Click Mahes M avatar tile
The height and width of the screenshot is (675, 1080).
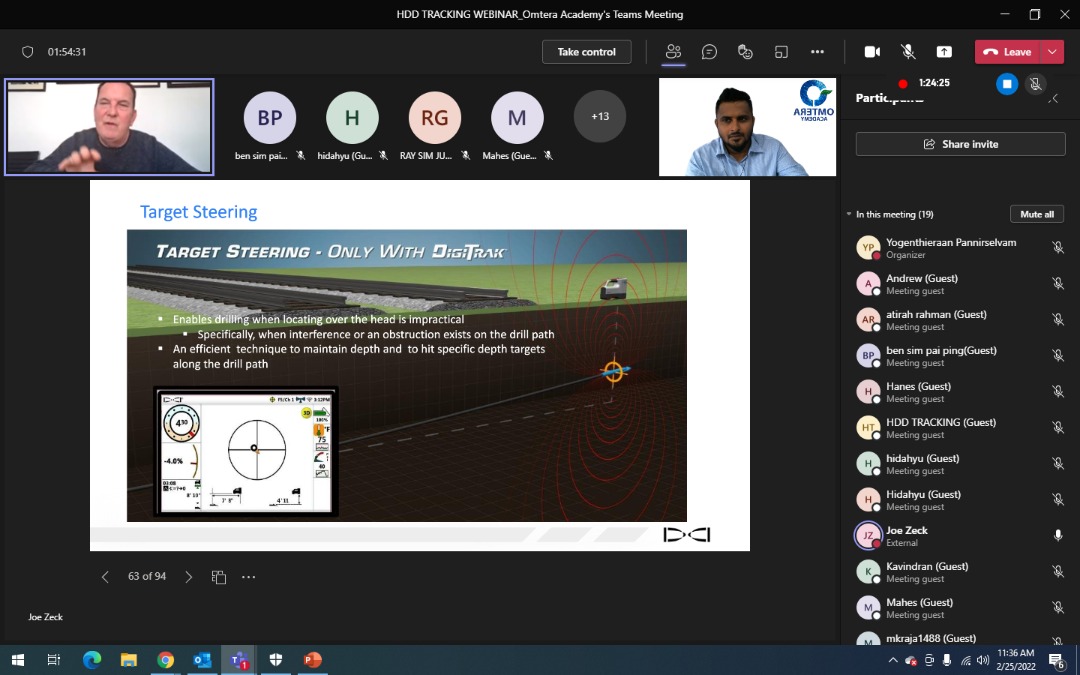pos(517,117)
